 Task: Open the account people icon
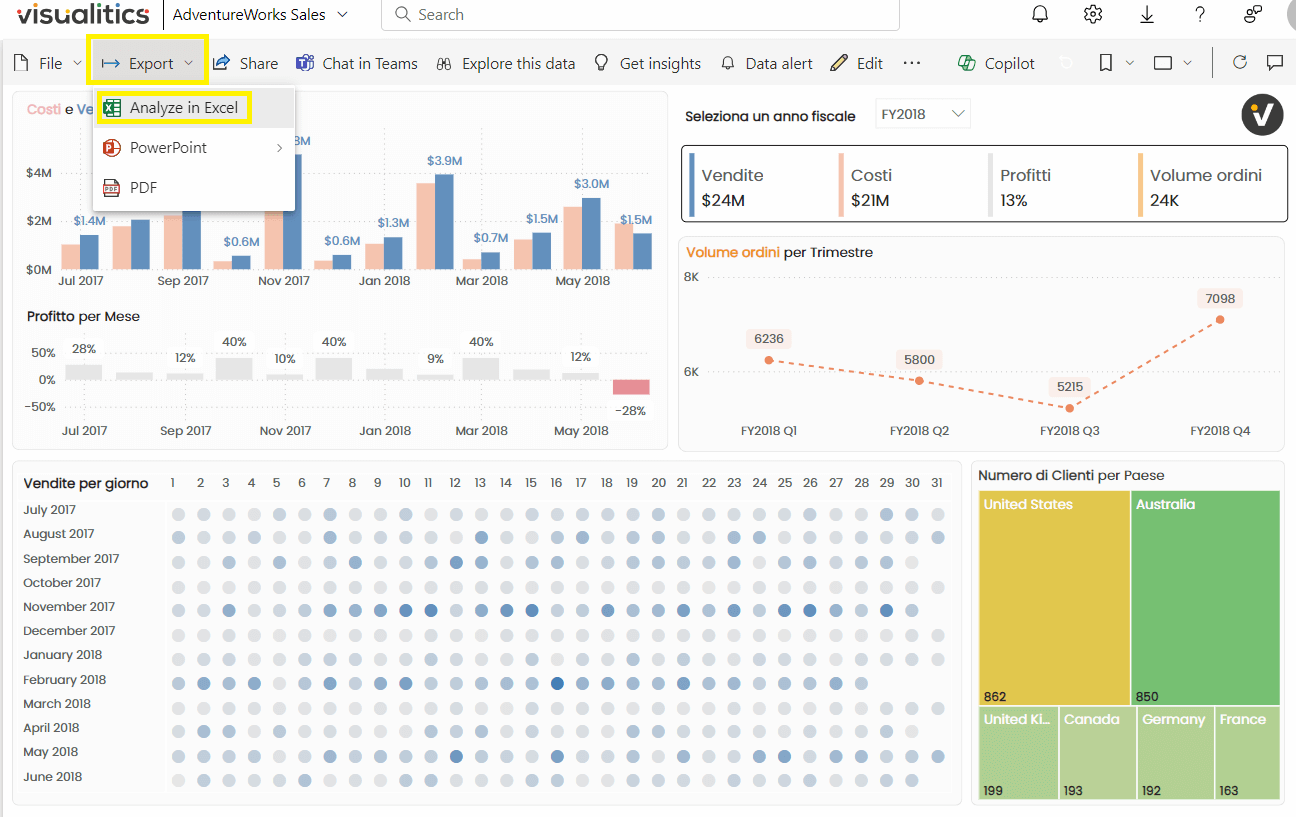(1253, 14)
